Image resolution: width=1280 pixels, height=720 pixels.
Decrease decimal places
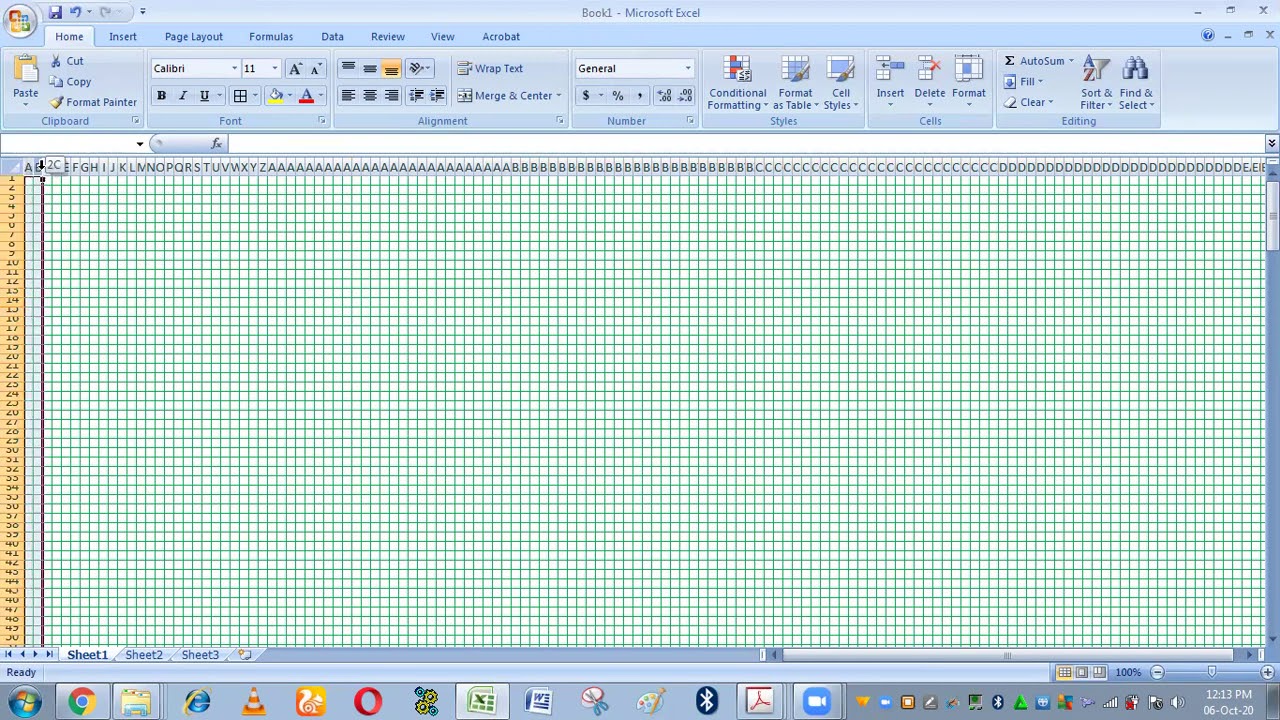coord(685,96)
